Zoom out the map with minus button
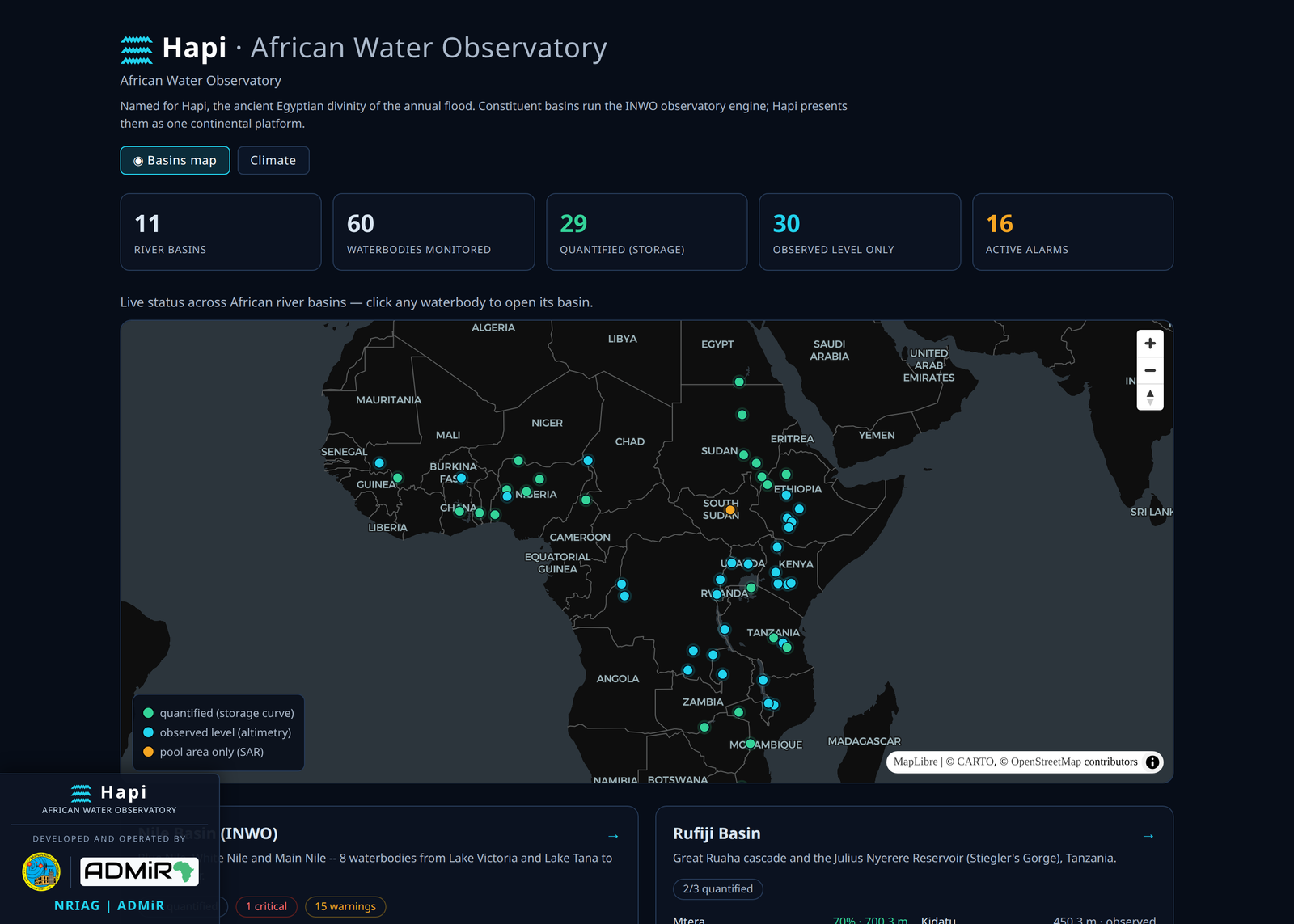This screenshot has width=1294, height=924. click(1149, 370)
